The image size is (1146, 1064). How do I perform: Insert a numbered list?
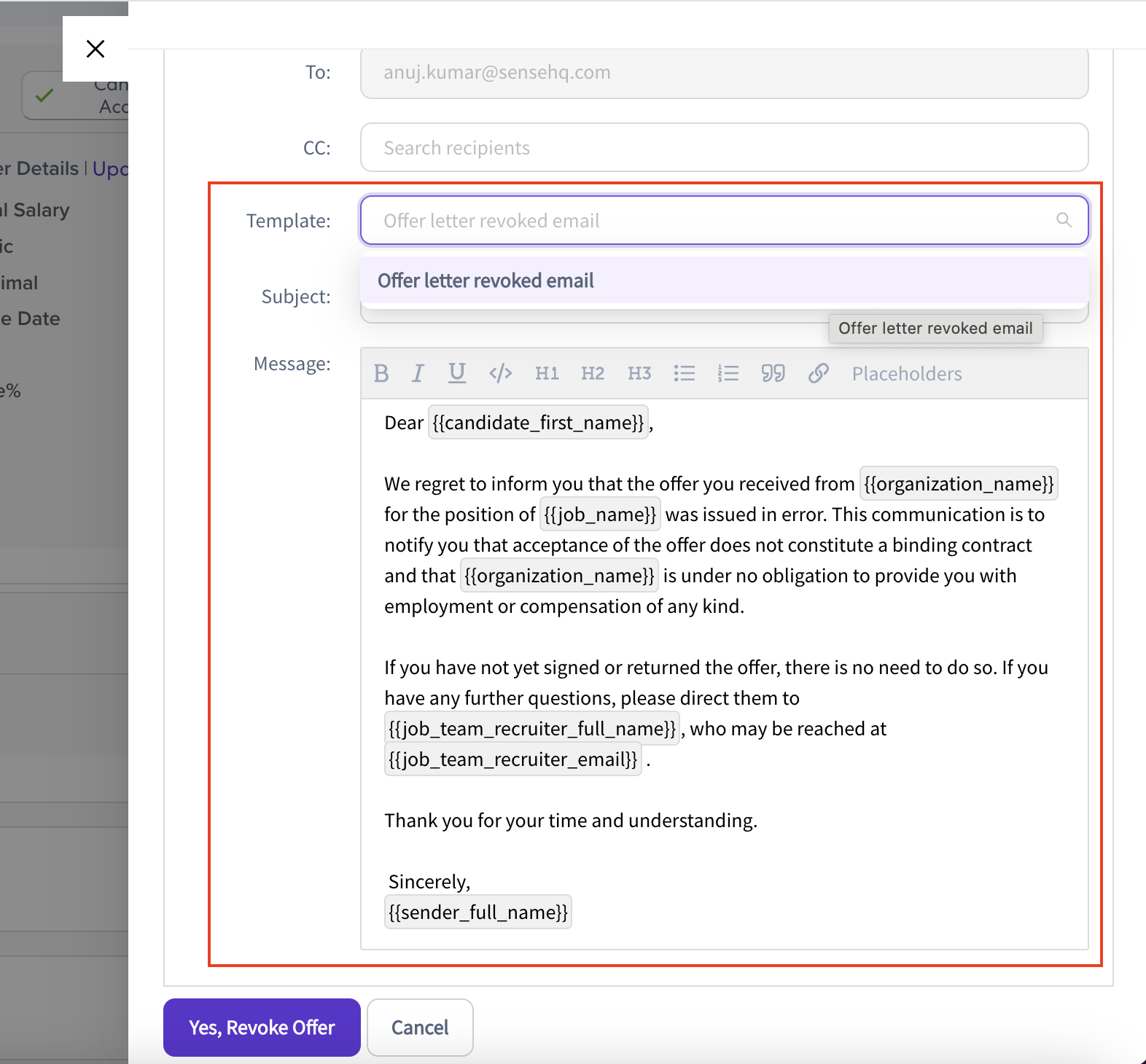pos(728,374)
